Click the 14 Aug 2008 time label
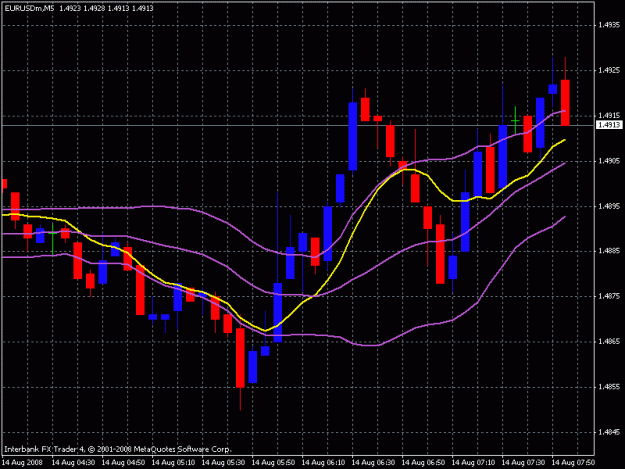 click(22, 463)
